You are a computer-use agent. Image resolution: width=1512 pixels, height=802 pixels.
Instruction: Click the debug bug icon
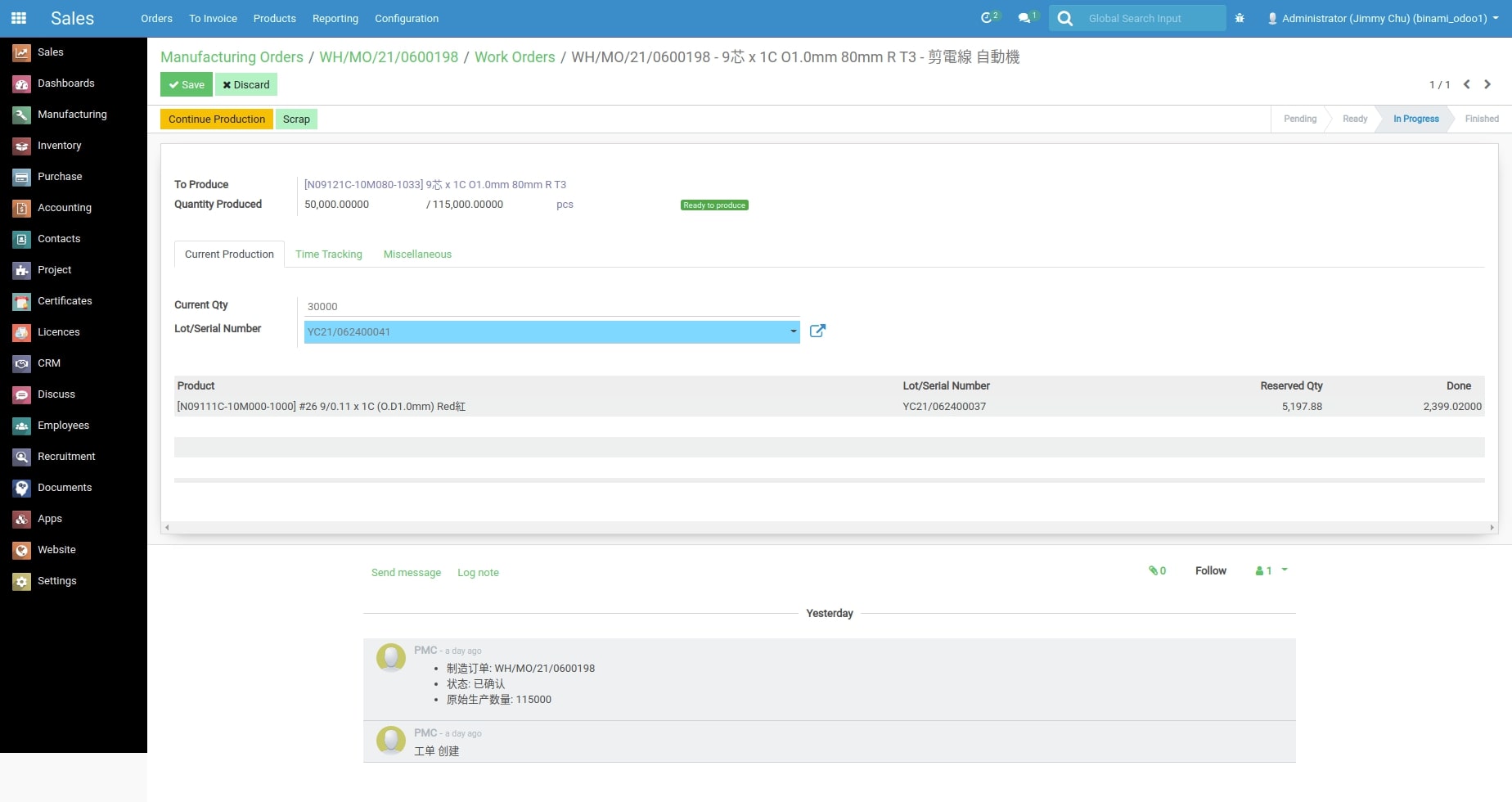point(1240,18)
